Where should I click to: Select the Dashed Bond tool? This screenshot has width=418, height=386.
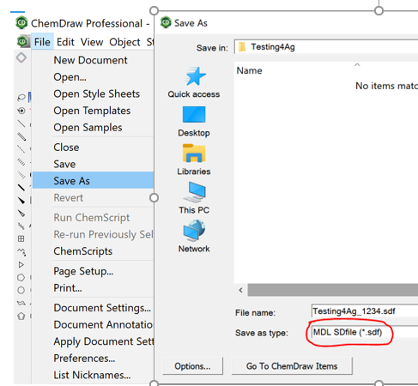21,149
